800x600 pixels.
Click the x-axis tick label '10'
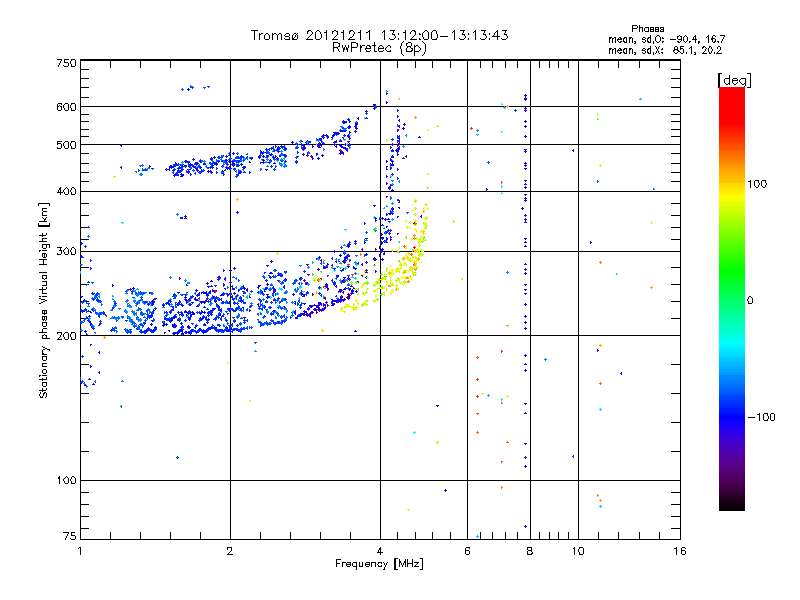[578, 551]
